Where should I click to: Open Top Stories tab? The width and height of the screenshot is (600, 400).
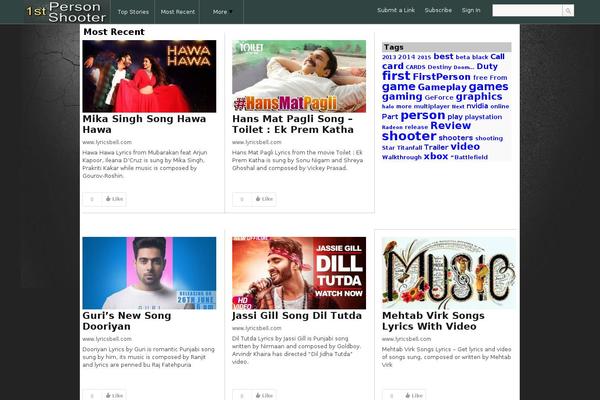coord(133,12)
